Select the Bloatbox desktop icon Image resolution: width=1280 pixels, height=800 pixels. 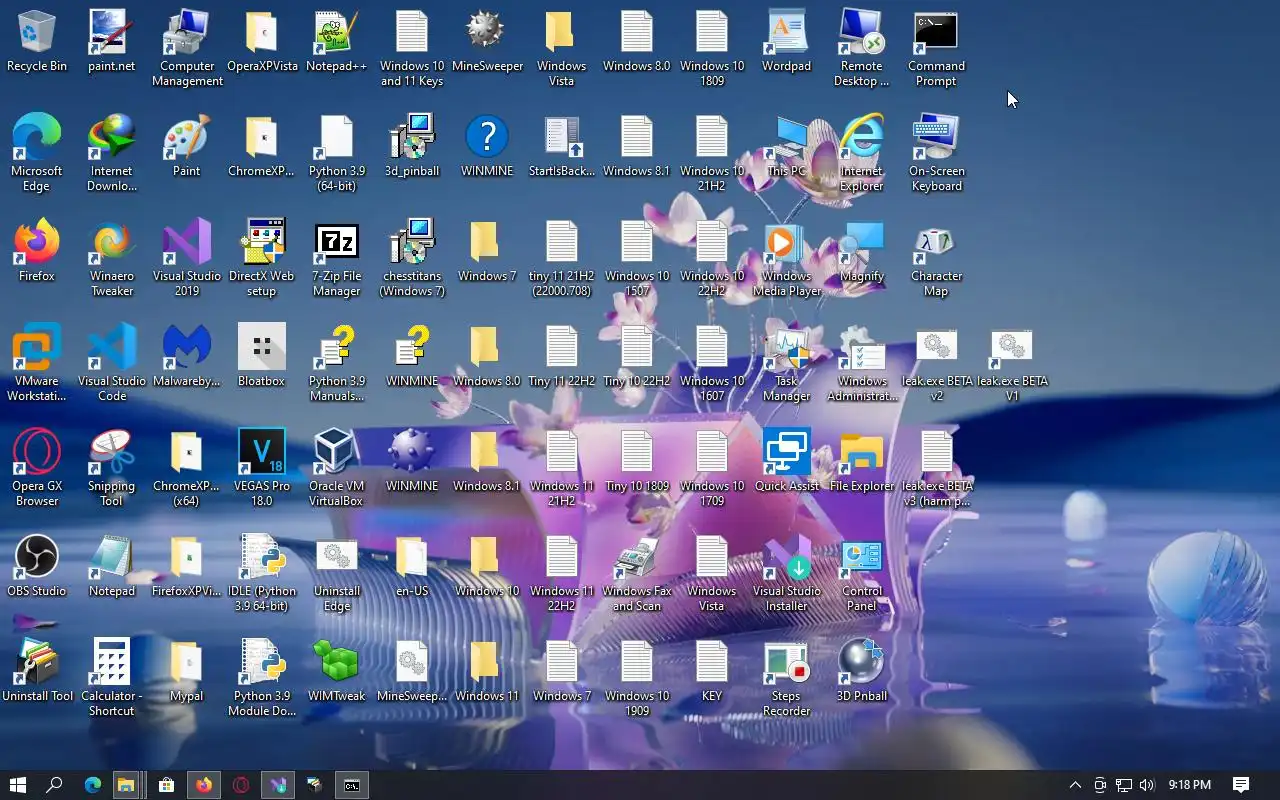[261, 348]
